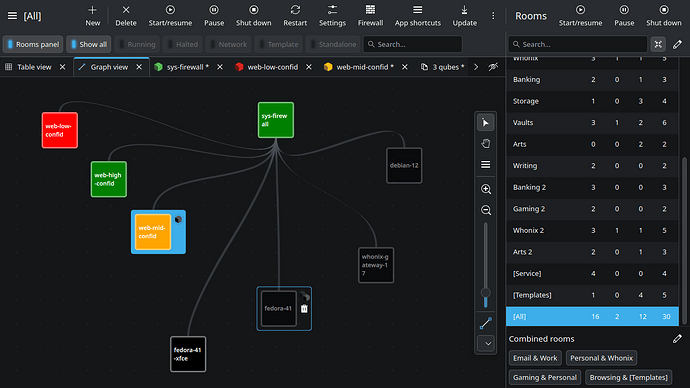
Task: Toggle the Show all filter
Action: (89, 44)
